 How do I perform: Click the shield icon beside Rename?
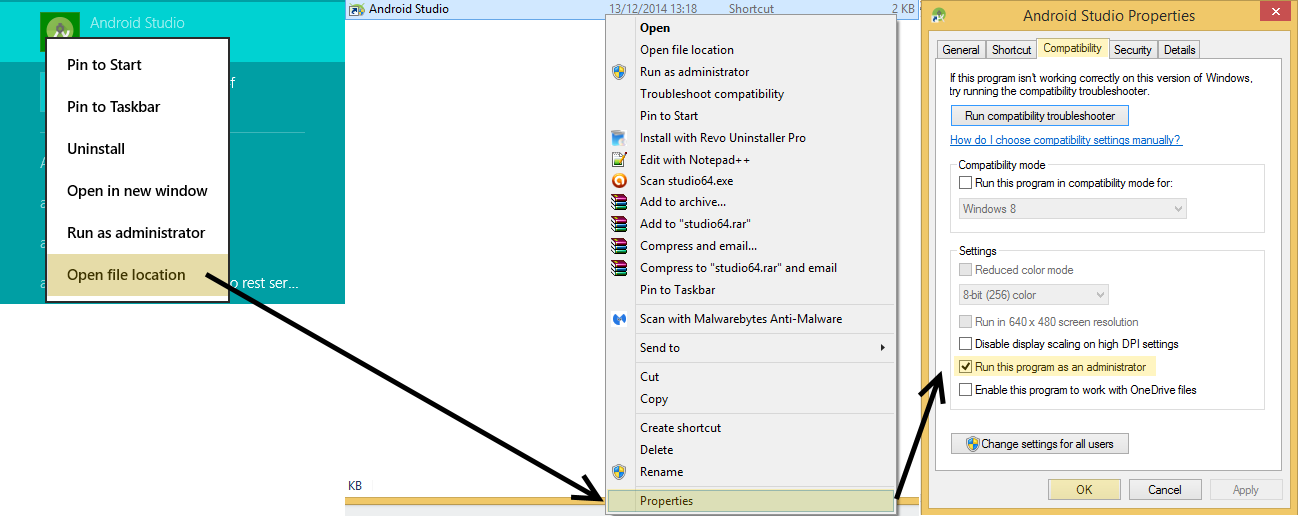tap(619, 472)
